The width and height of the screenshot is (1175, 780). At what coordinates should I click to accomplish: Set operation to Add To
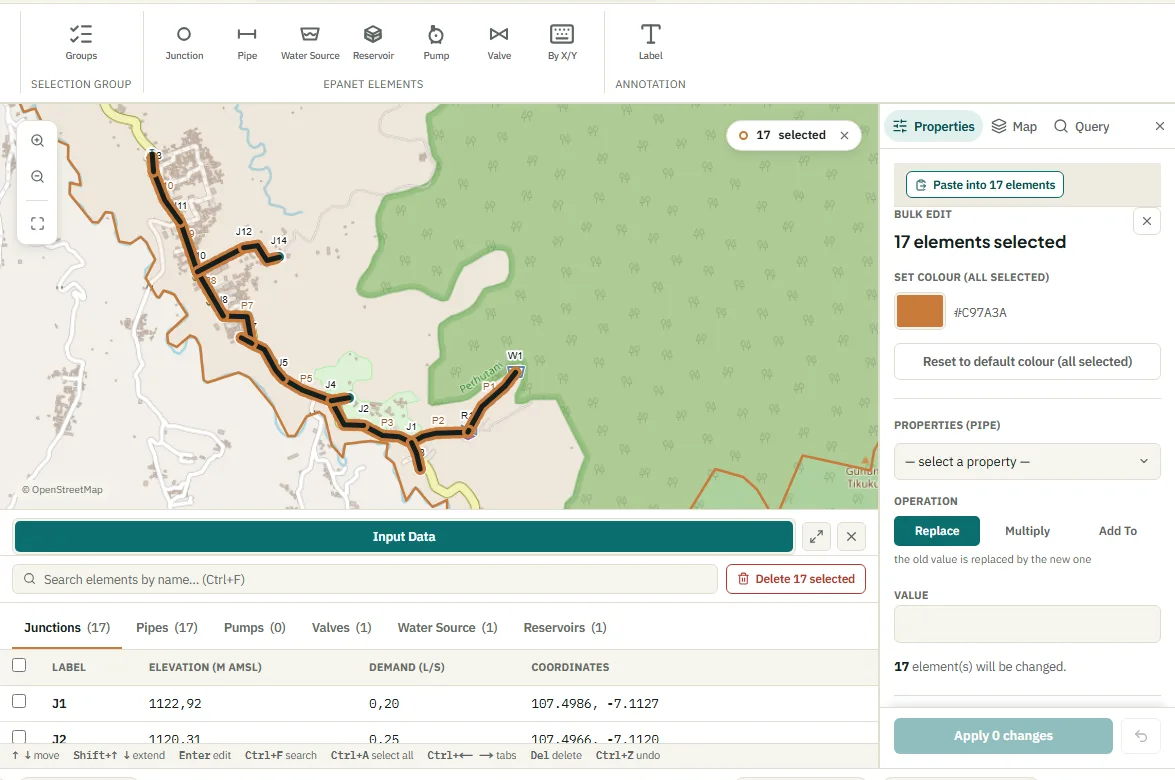tap(1117, 530)
